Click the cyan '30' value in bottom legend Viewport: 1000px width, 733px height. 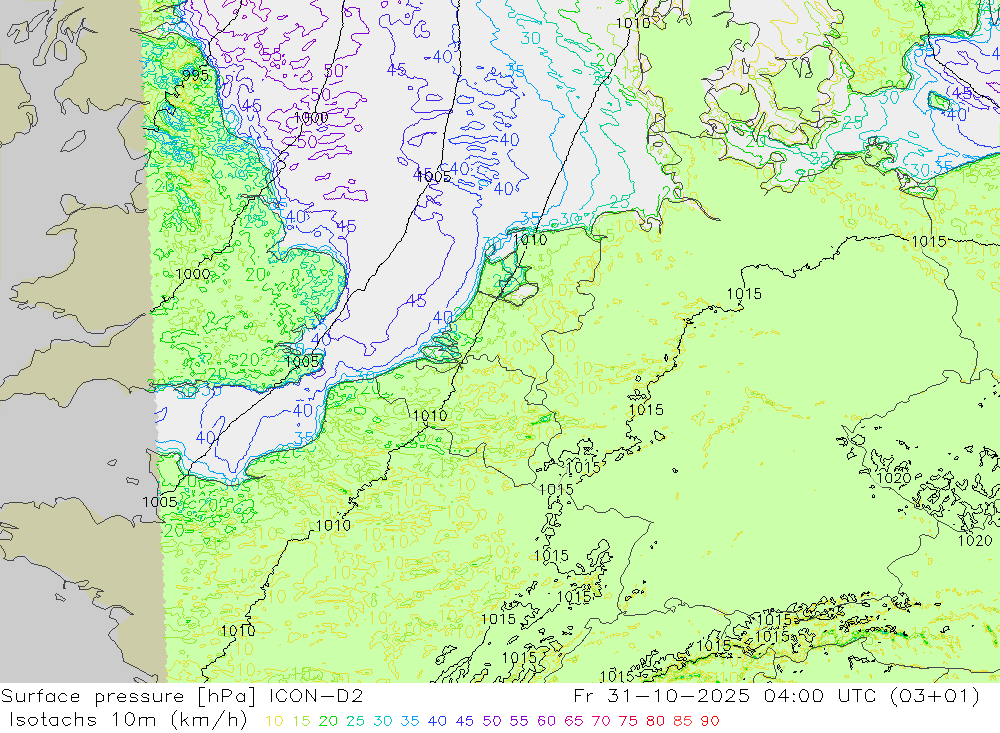[383, 721]
